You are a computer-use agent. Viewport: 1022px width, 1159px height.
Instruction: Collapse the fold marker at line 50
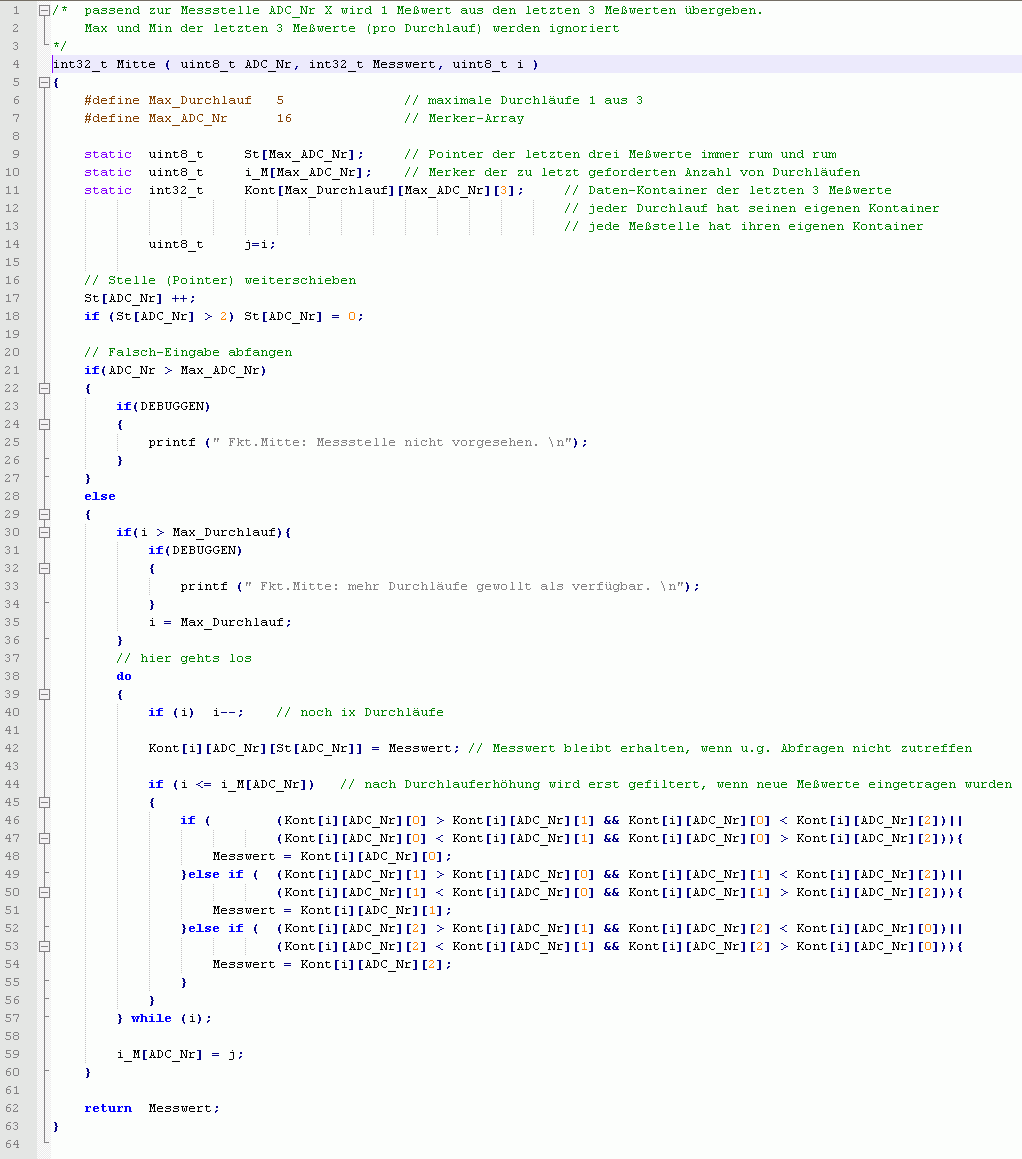coord(44,892)
